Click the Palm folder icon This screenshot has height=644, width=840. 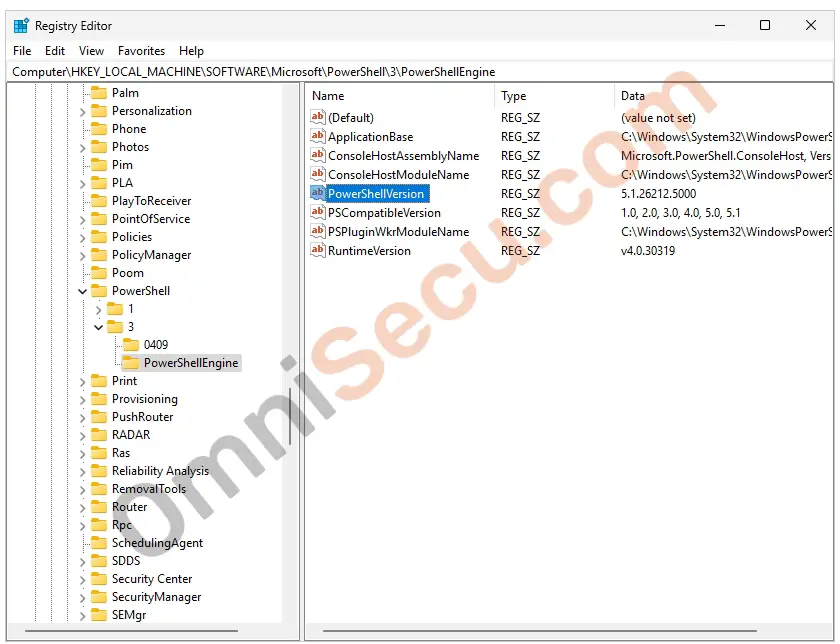tap(99, 93)
